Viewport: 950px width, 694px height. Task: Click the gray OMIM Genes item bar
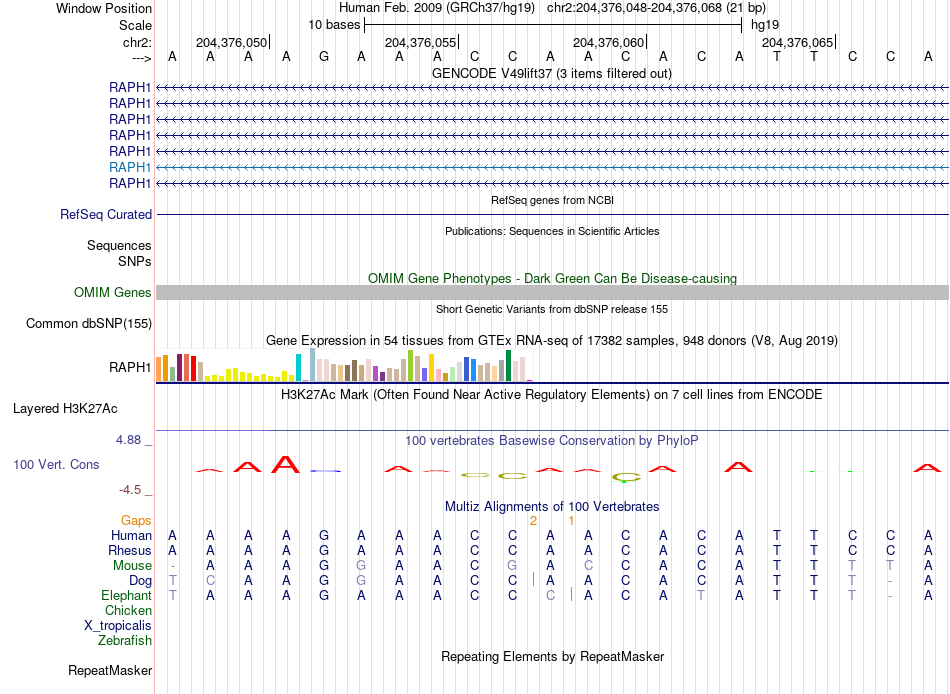point(552,293)
